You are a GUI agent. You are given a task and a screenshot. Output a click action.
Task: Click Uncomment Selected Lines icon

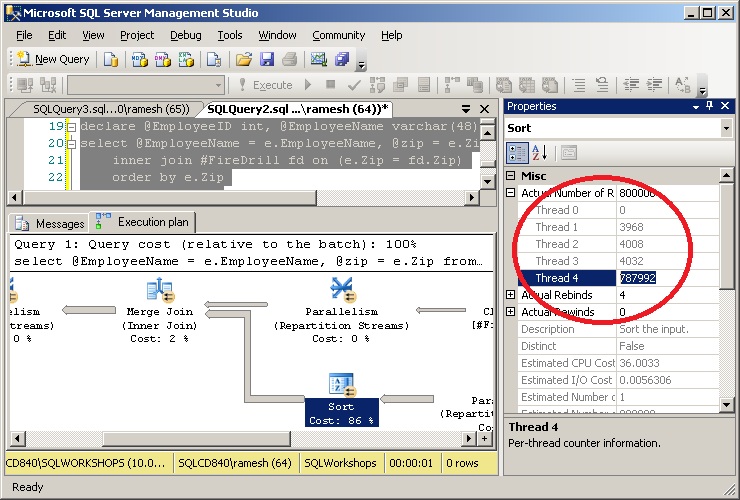pyautogui.click(x=602, y=85)
